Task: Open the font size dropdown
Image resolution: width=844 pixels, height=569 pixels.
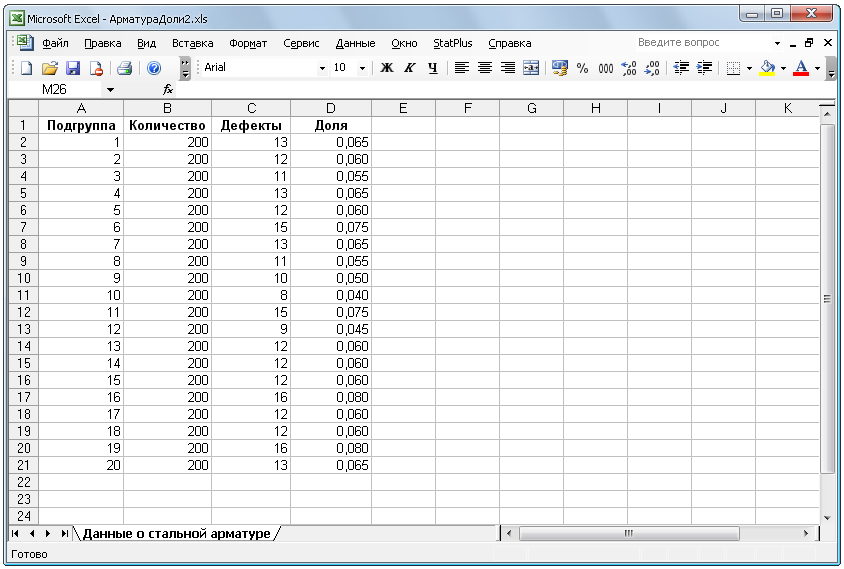Action: [362, 68]
